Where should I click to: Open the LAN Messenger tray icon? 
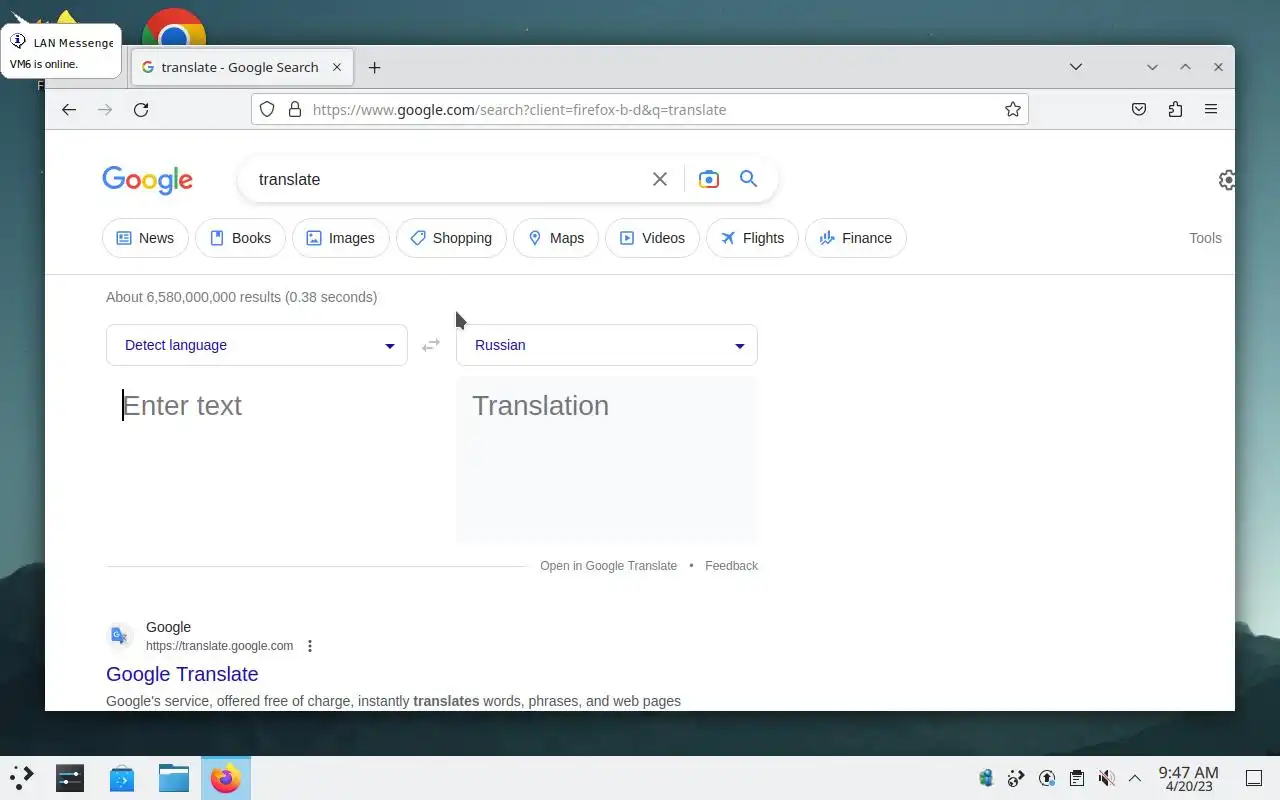coord(986,778)
